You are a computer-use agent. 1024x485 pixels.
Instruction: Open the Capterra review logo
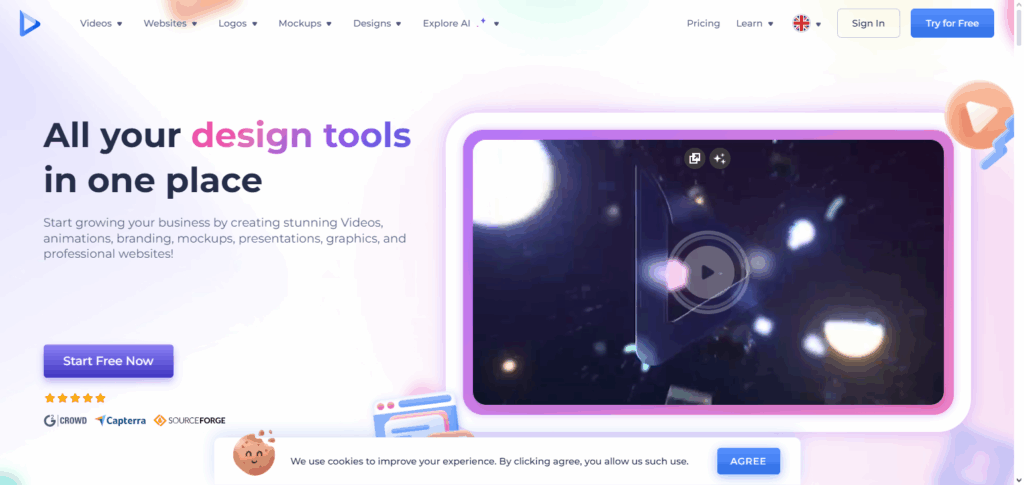coord(120,421)
